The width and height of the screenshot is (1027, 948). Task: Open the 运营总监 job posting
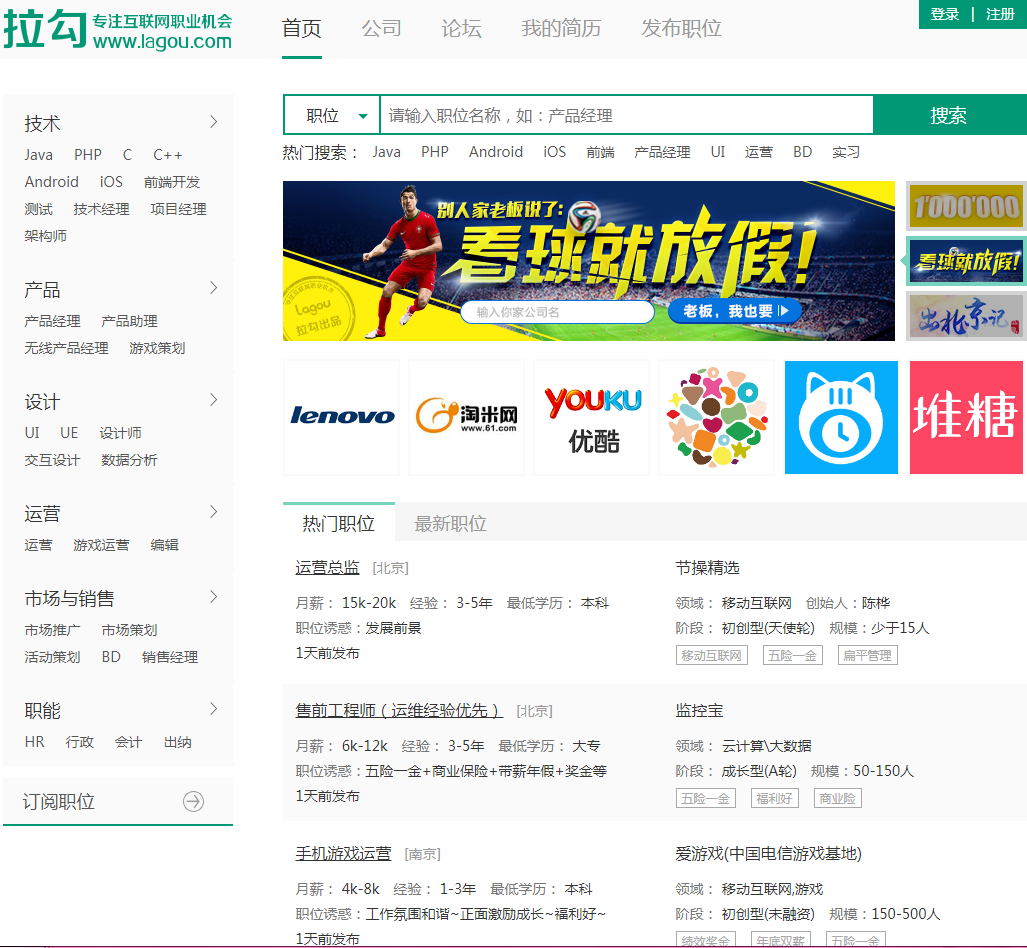pyautogui.click(x=327, y=567)
